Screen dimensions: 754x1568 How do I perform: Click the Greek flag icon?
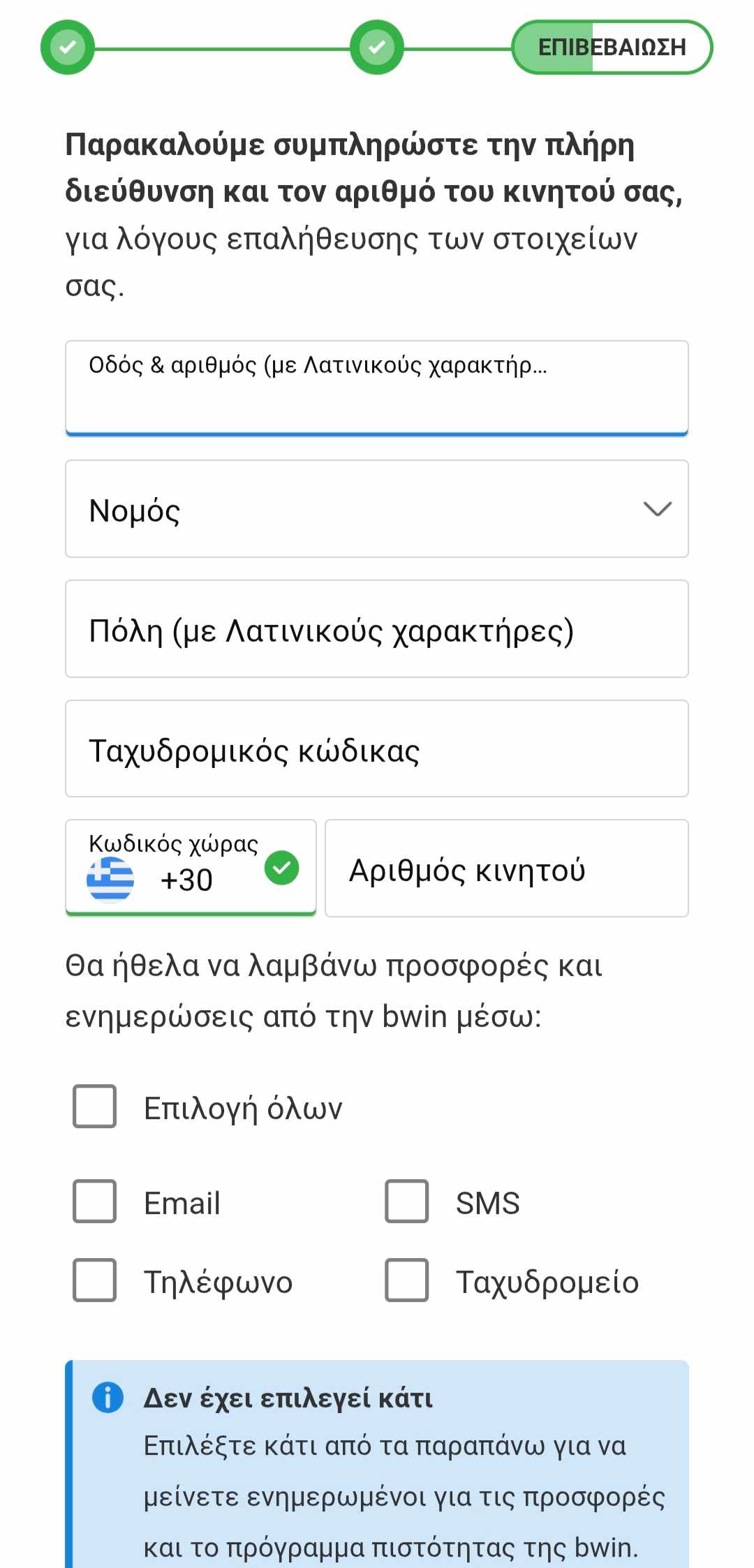tap(110, 880)
